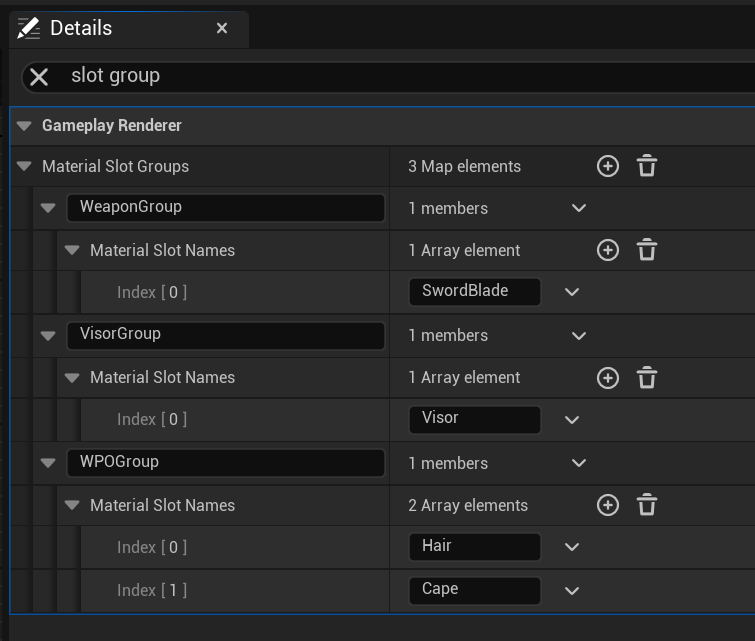Empty the WPOGroup Material Slot Names array
Image resolution: width=755 pixels, height=641 pixels.
click(647, 505)
